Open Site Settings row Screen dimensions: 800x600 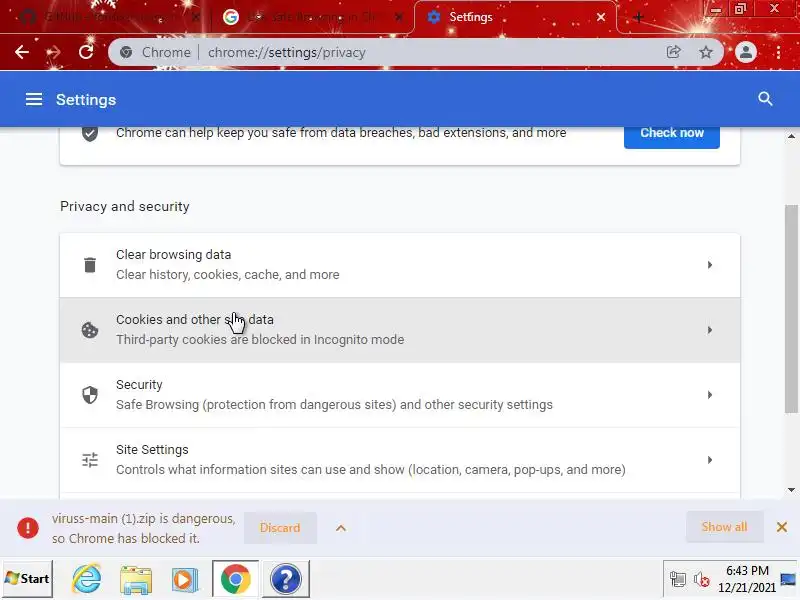(399, 460)
